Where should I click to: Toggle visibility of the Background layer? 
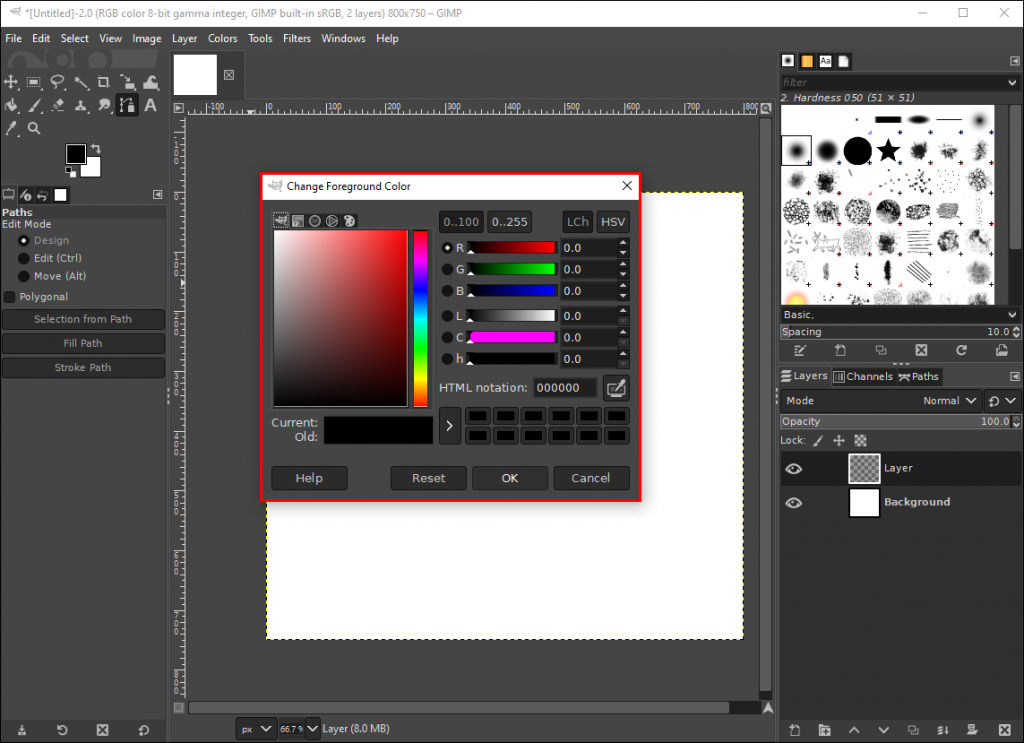point(793,502)
